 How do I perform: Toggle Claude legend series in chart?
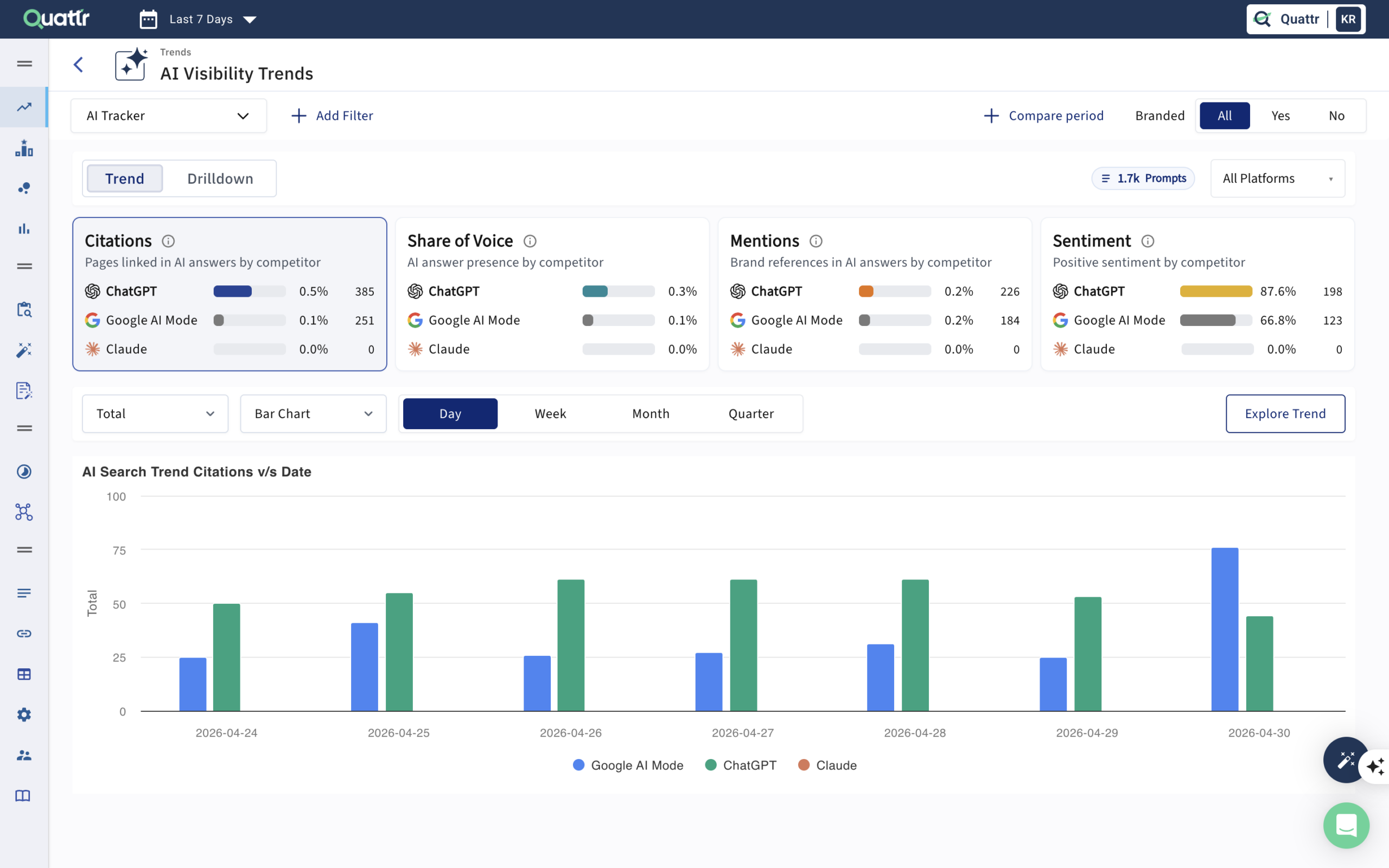click(x=827, y=765)
